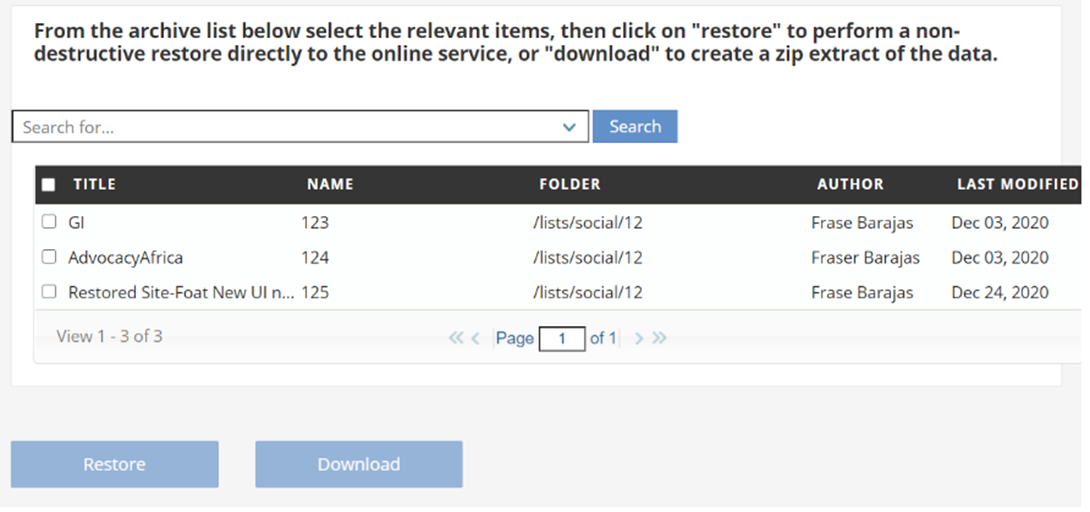Expand the search field dropdown chevron
The image size is (1090, 512).
point(569,127)
